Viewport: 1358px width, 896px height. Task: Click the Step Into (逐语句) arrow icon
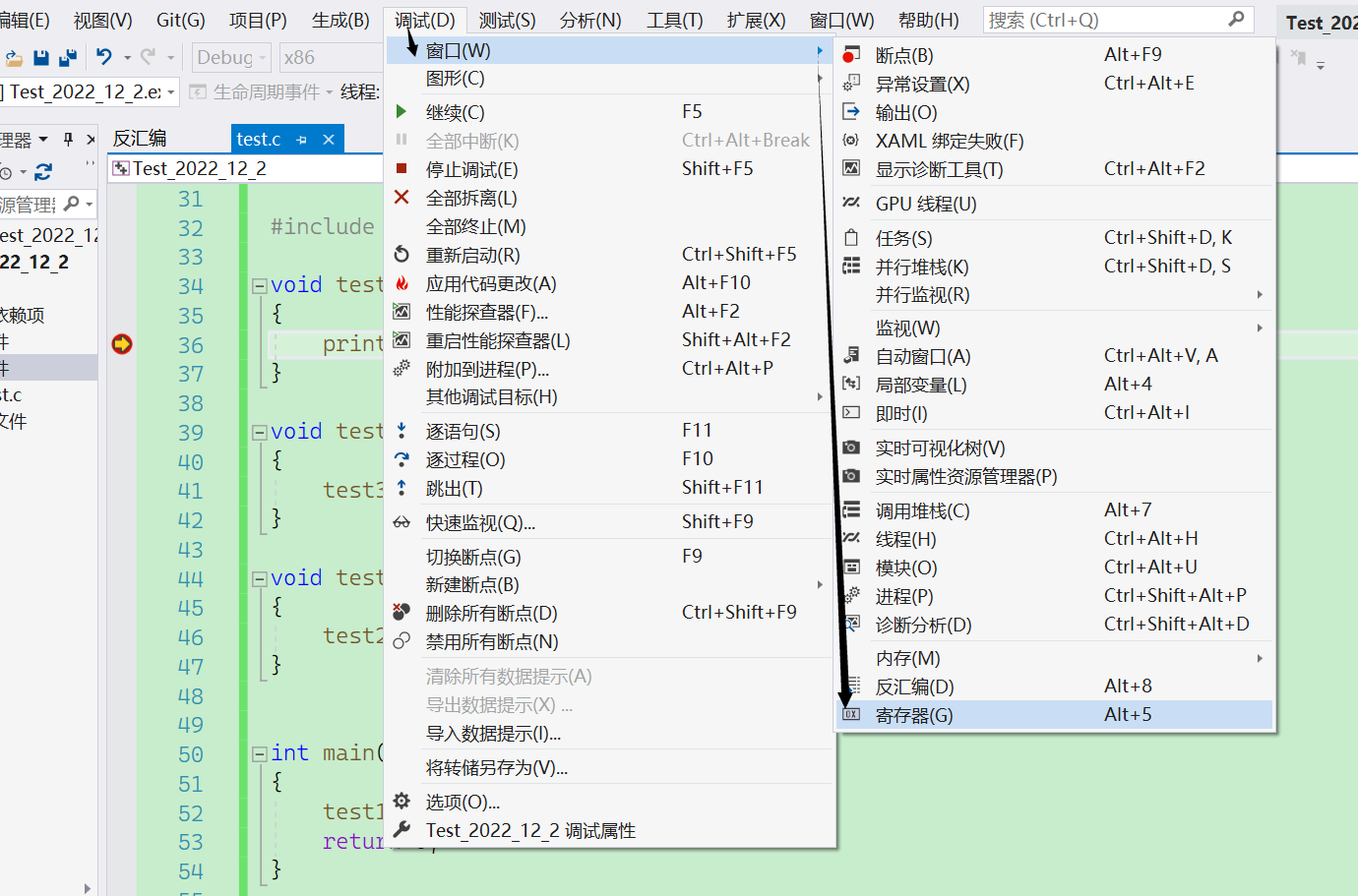(x=401, y=431)
